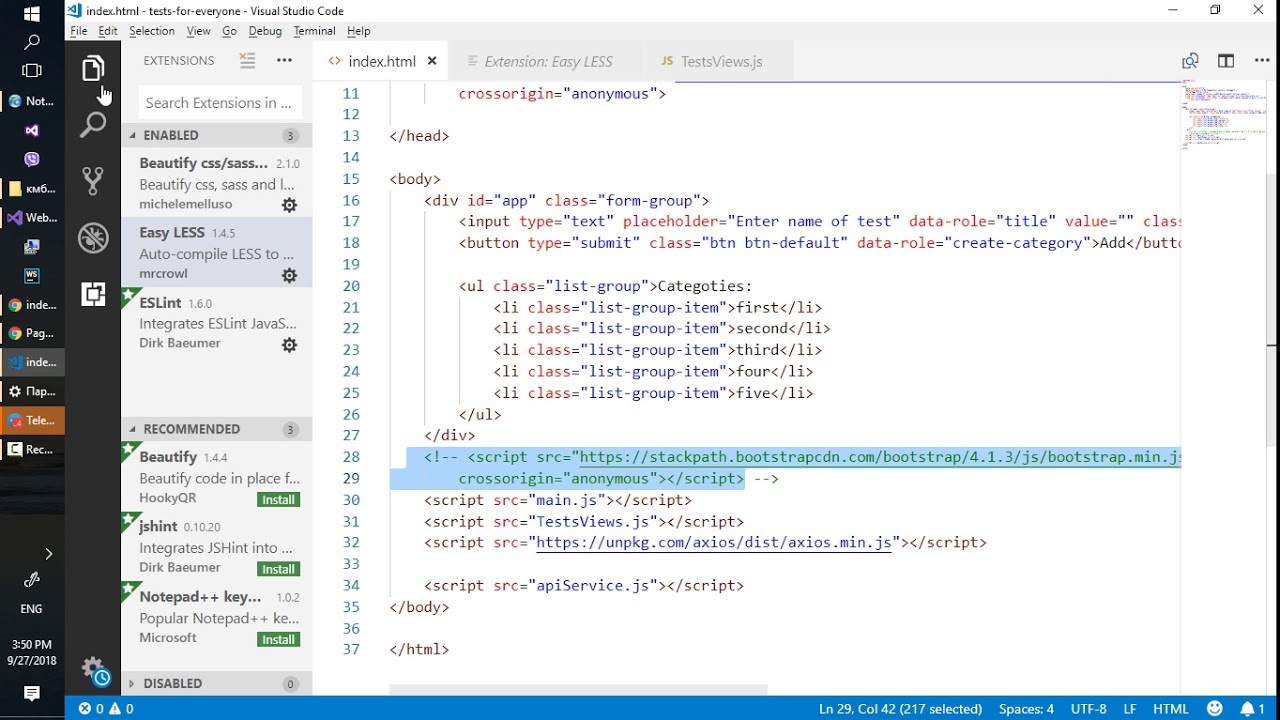Click the editor minimap
1280x720 pixels.
pyautogui.click(x=1224, y=115)
